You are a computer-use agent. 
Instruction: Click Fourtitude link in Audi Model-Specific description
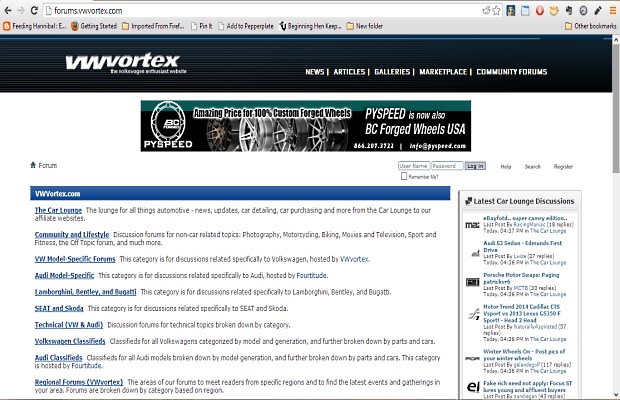312,275
